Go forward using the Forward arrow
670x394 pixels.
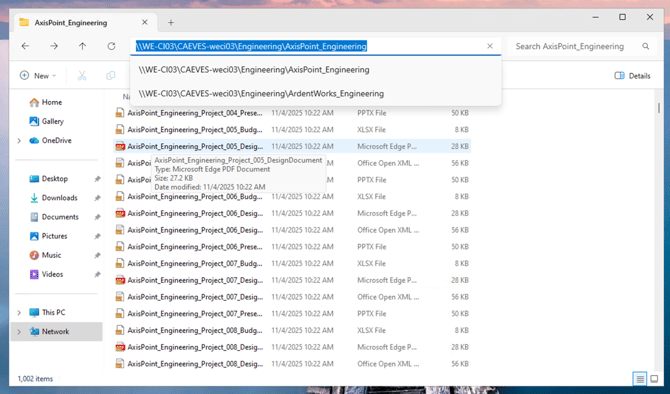(x=54, y=46)
